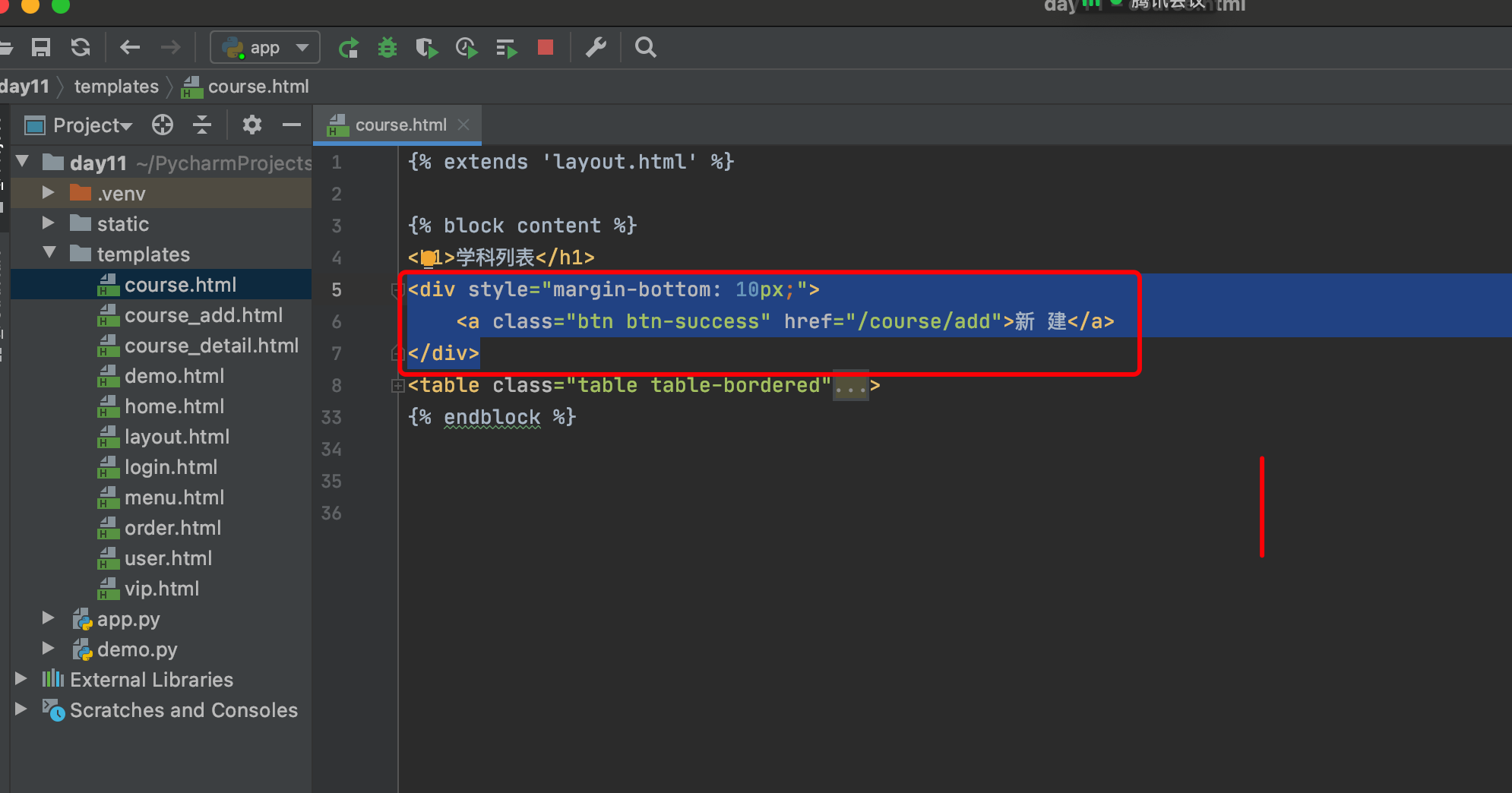1512x793 pixels.
Task: Open login.html in project tree
Action: click(x=171, y=467)
